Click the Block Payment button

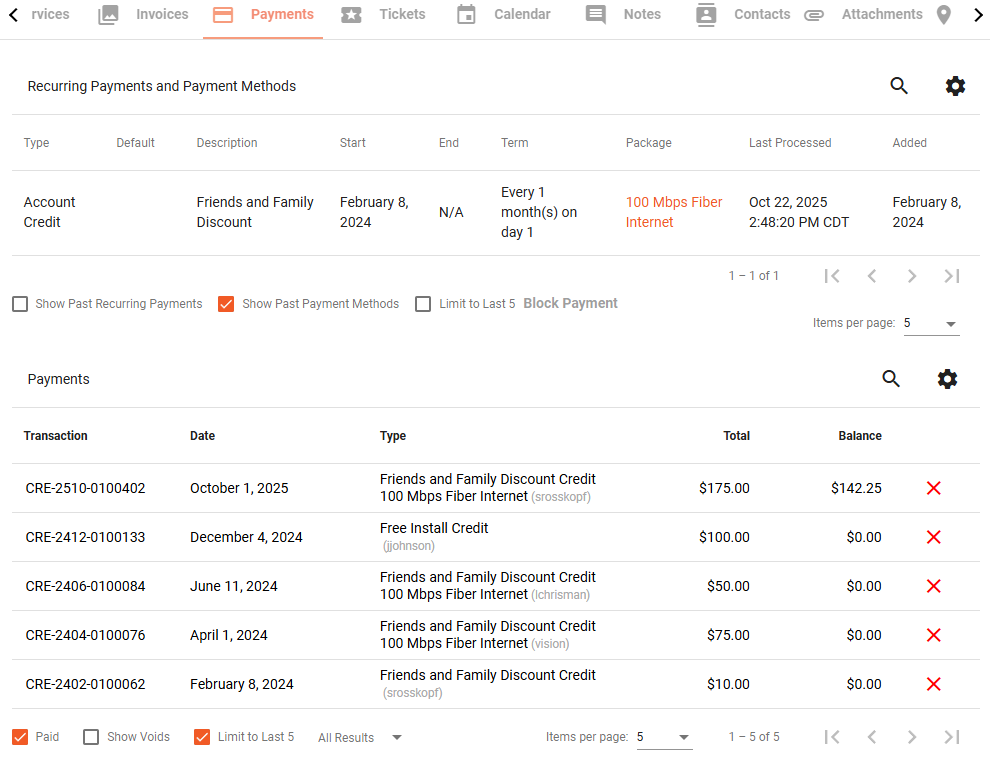coord(570,304)
